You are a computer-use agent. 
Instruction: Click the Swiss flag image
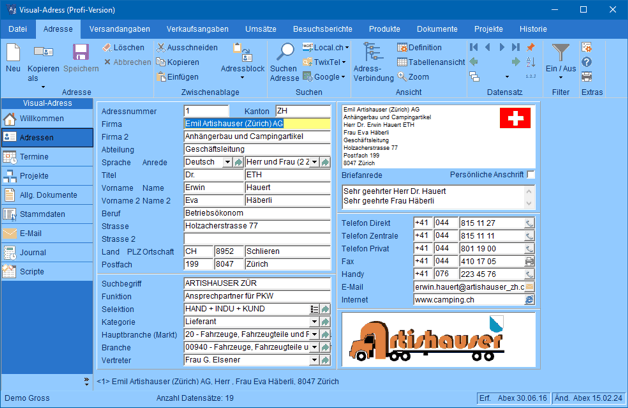(x=515, y=118)
